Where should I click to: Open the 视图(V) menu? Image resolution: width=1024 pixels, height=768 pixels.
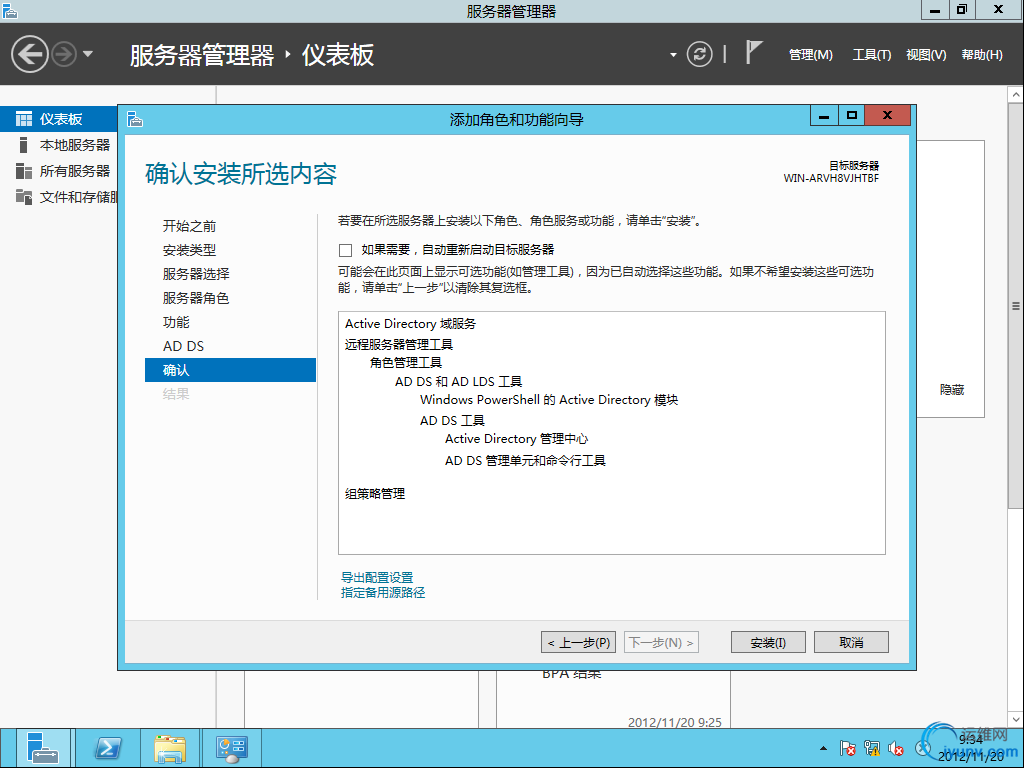[x=926, y=55]
